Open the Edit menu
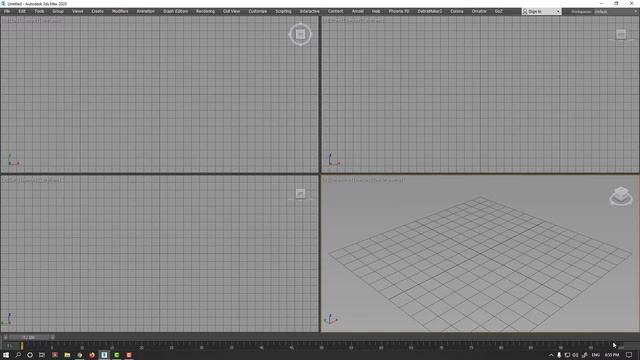Viewport: 640px width, 360px height. coord(22,11)
